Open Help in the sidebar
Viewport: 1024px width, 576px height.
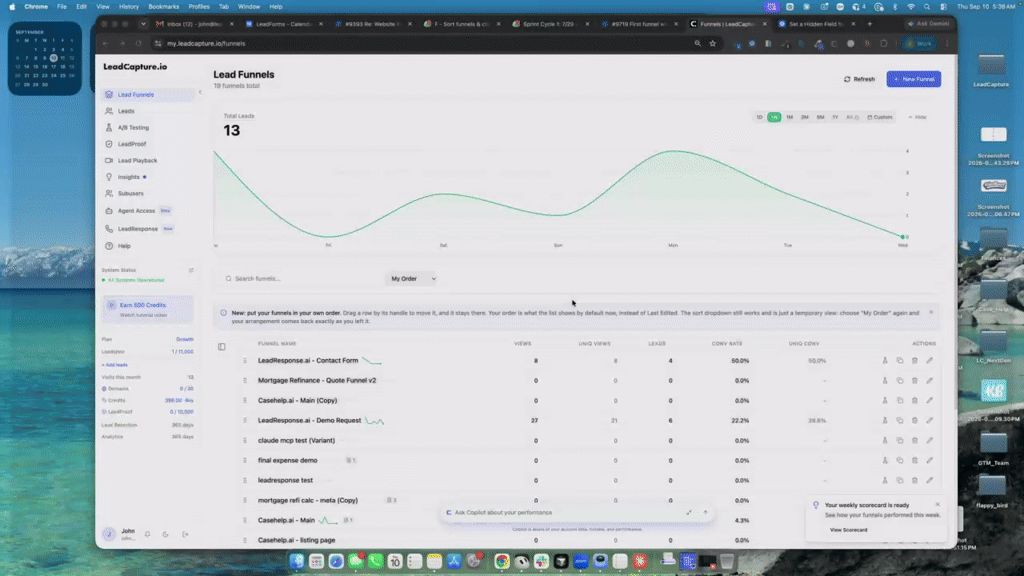click(x=148, y=246)
